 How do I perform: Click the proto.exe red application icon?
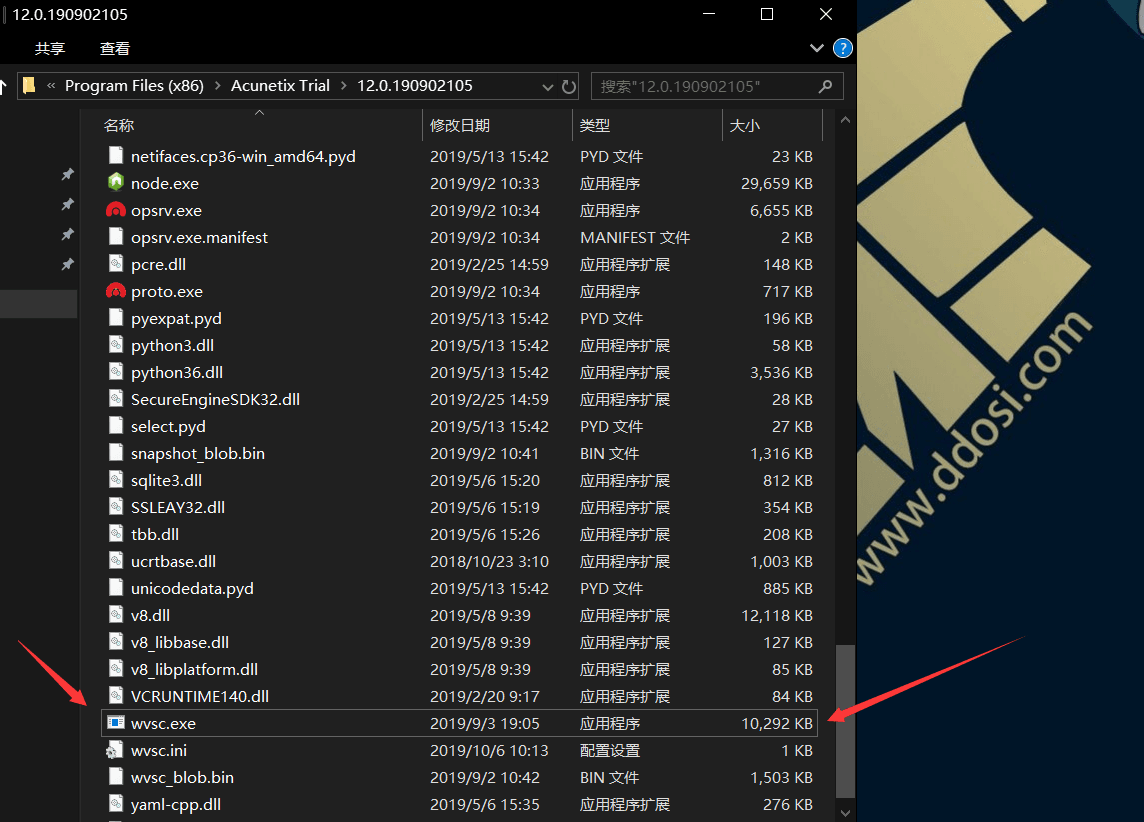pos(115,291)
